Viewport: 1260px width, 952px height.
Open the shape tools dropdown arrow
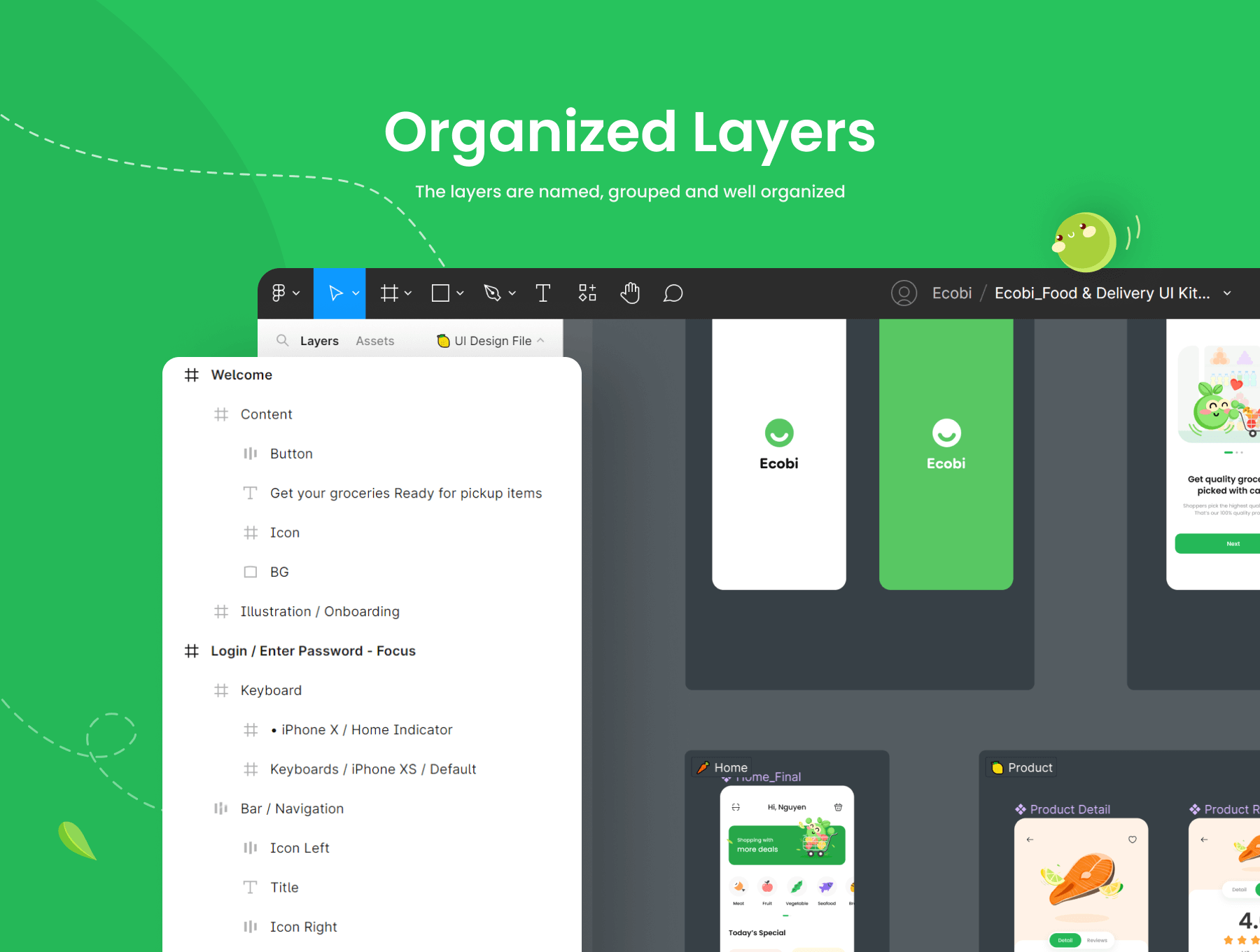[x=460, y=293]
